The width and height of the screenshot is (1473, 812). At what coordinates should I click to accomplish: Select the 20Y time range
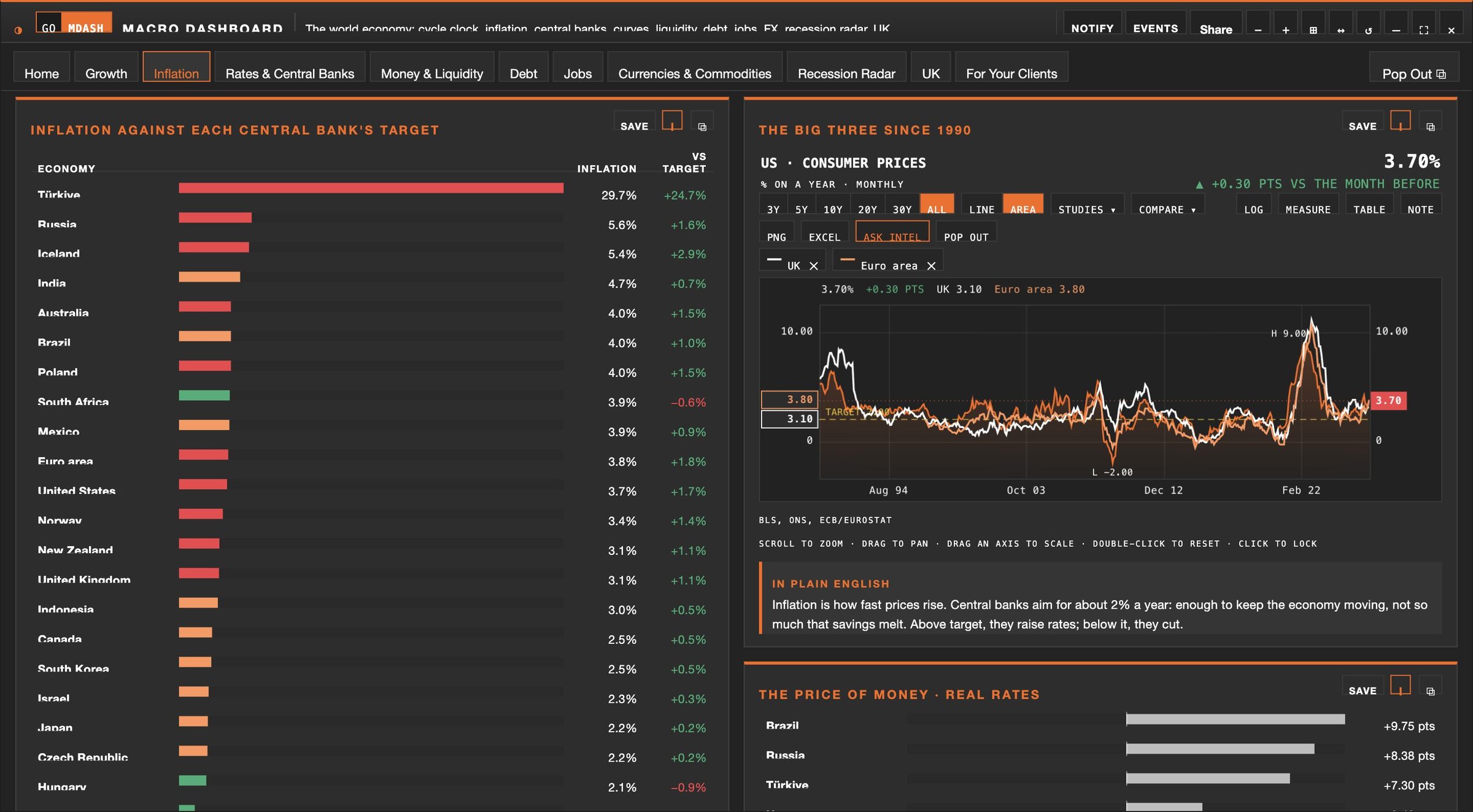point(867,204)
